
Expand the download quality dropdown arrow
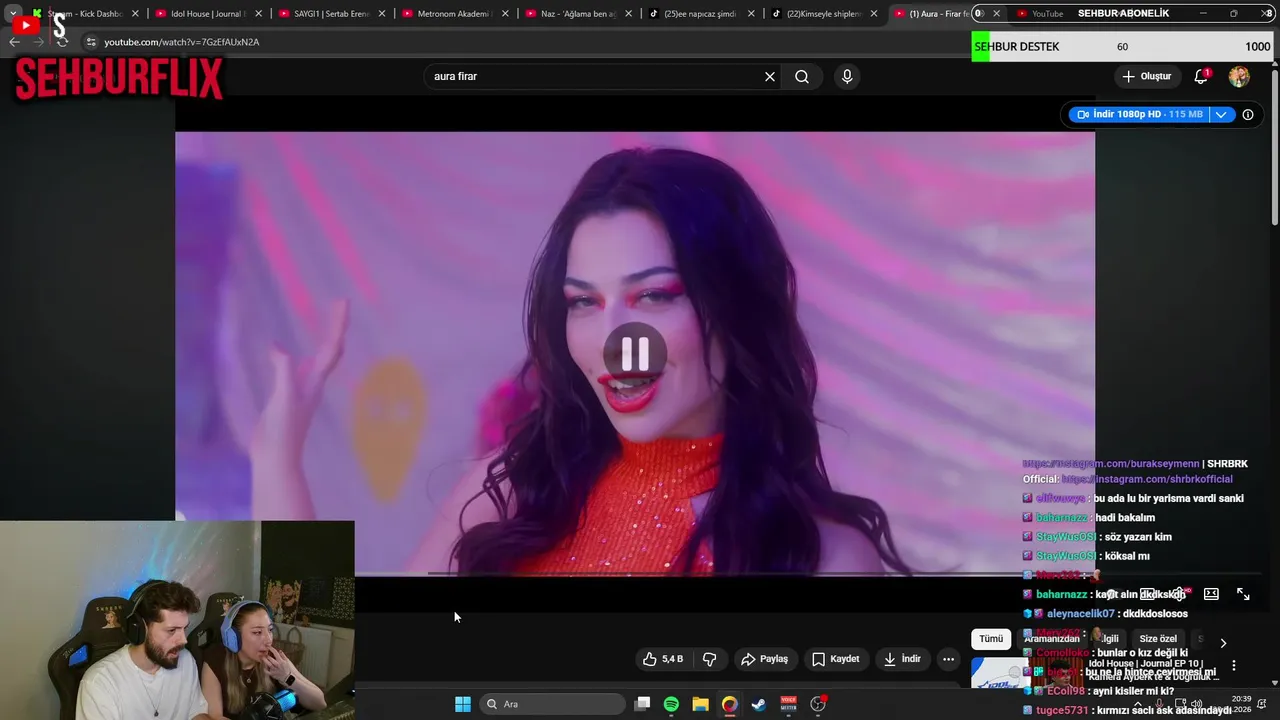[x=1221, y=114]
